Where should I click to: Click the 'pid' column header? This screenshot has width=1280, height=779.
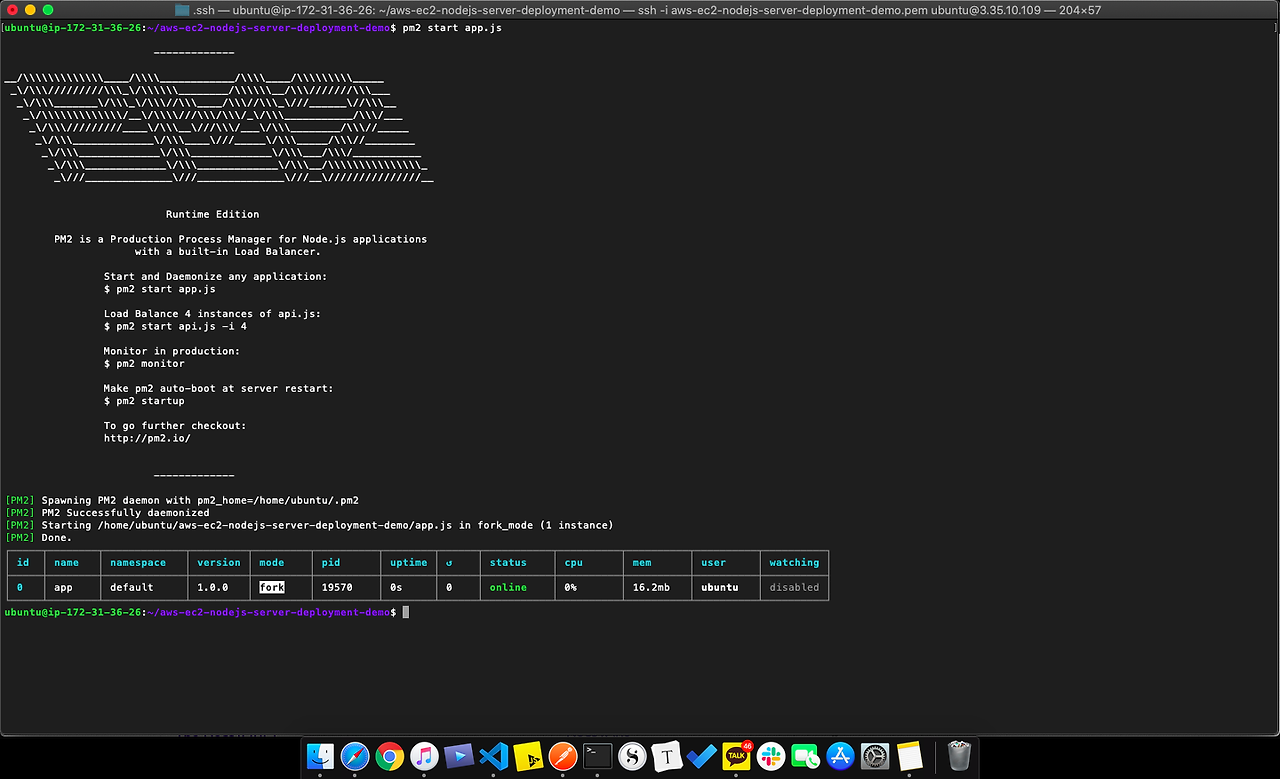point(330,562)
